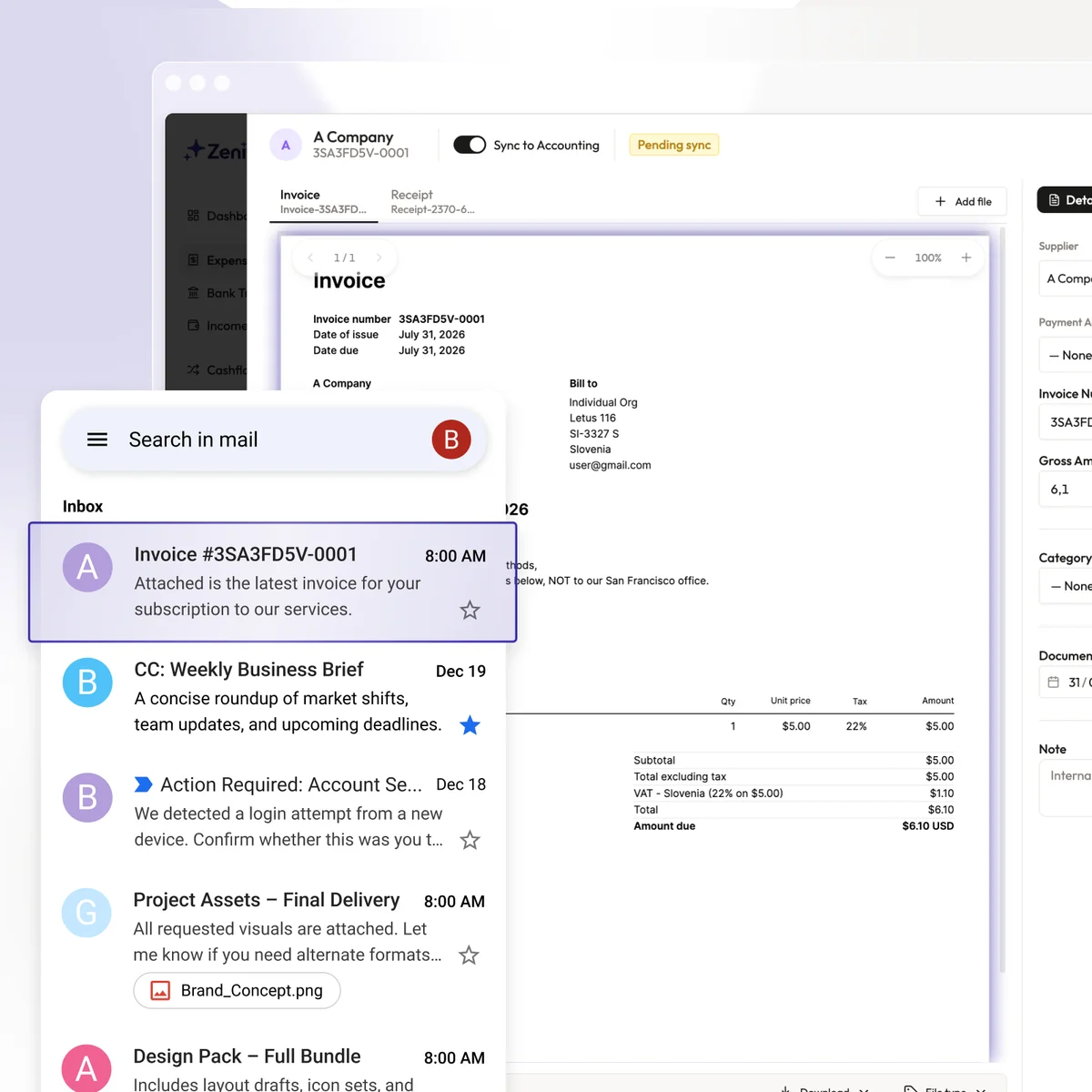Open the Brand_Concept.png attachment
Image resolution: width=1092 pixels, height=1092 pixels.
(x=238, y=990)
